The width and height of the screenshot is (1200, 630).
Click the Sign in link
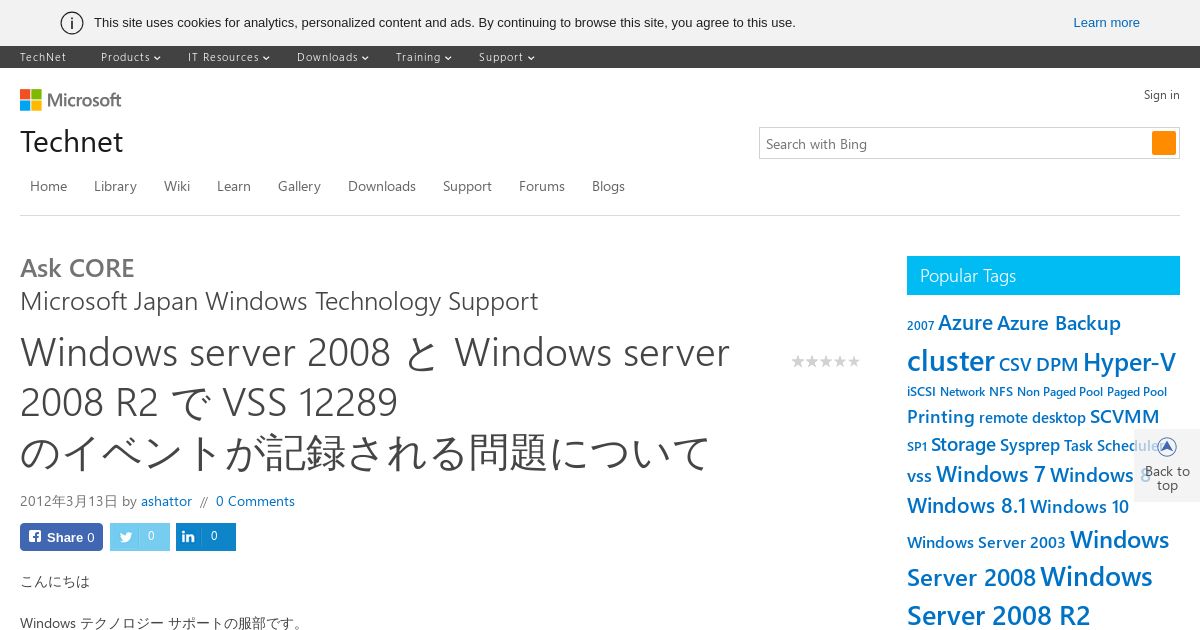[x=1161, y=95]
